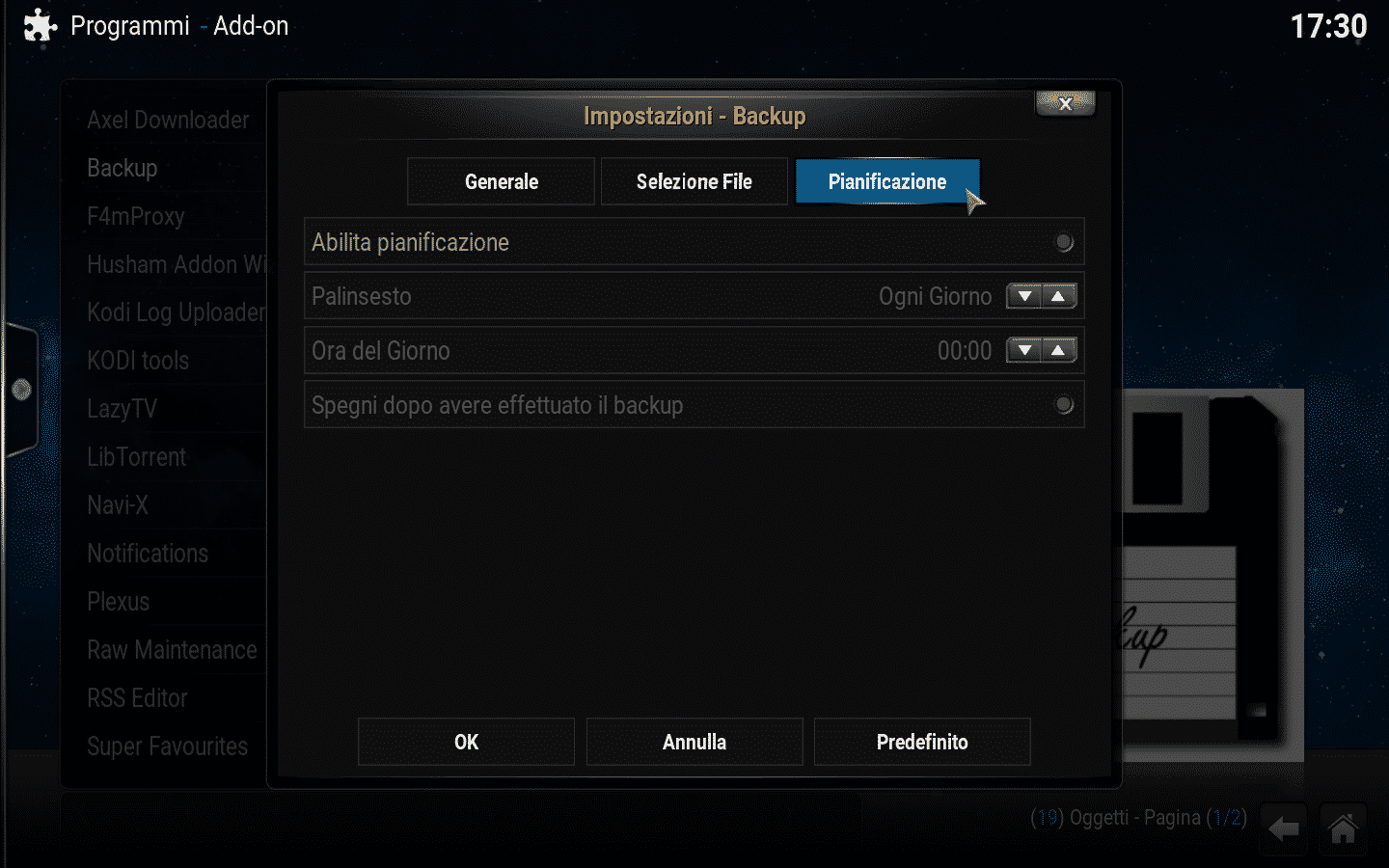Select F4mProxy add-on

[136, 216]
